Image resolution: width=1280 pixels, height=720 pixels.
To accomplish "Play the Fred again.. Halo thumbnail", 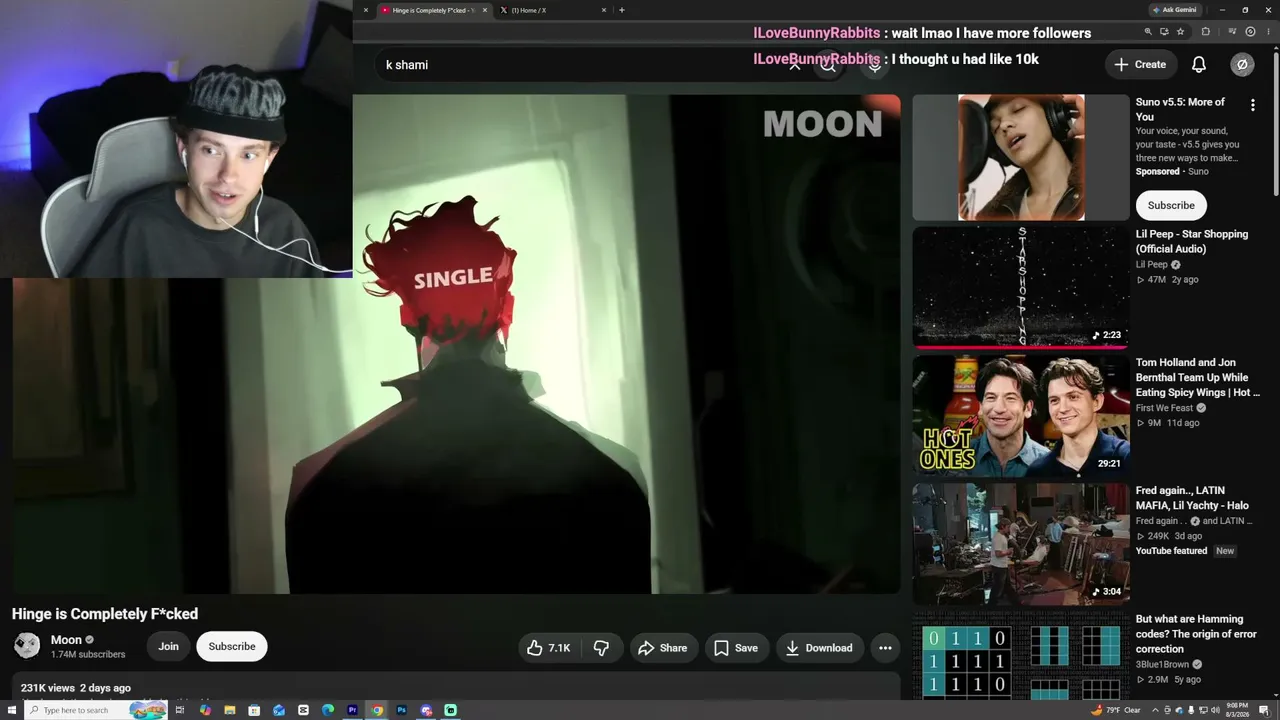I will 1021,544.
